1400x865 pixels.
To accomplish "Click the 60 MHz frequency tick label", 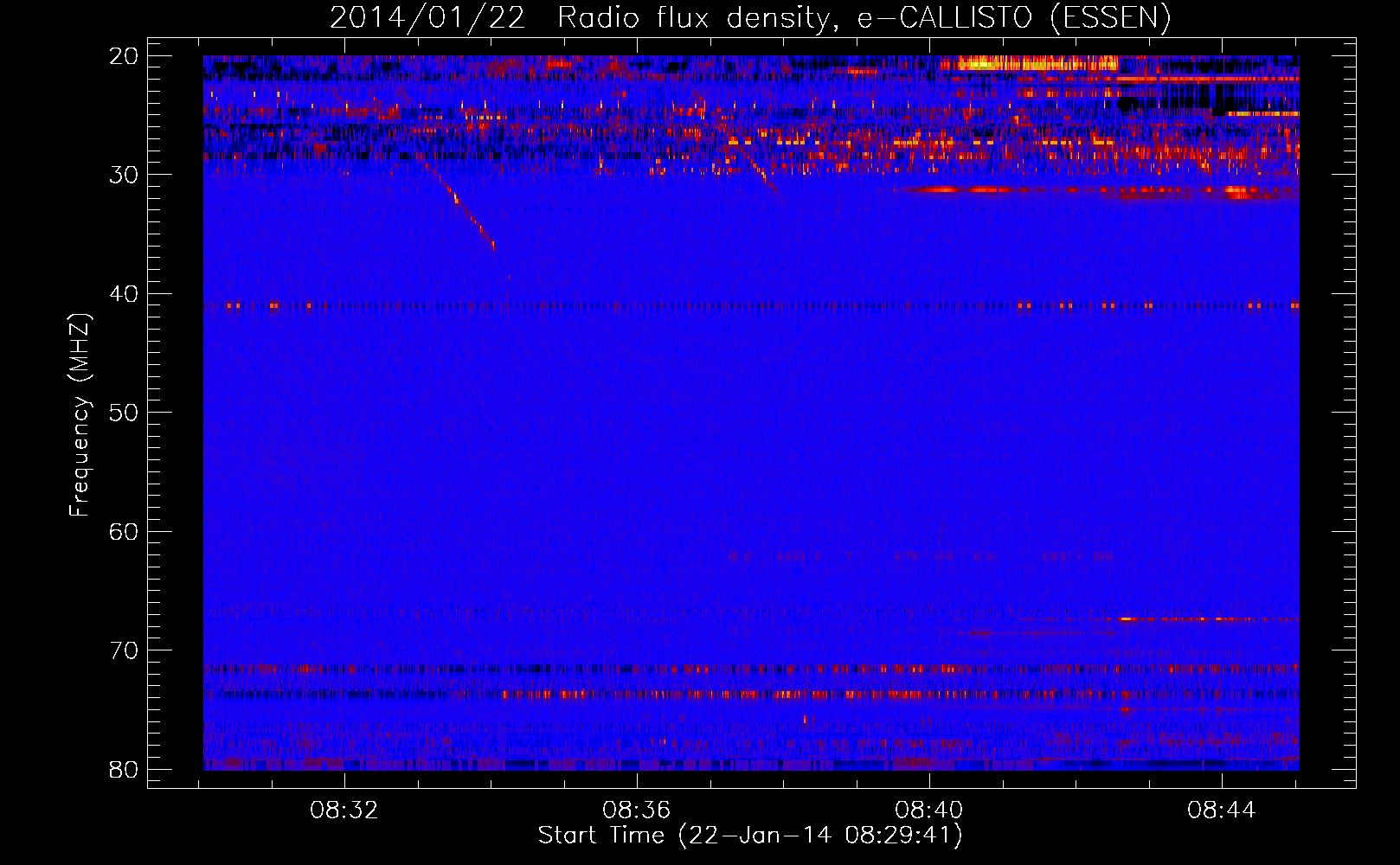I will (x=124, y=531).
